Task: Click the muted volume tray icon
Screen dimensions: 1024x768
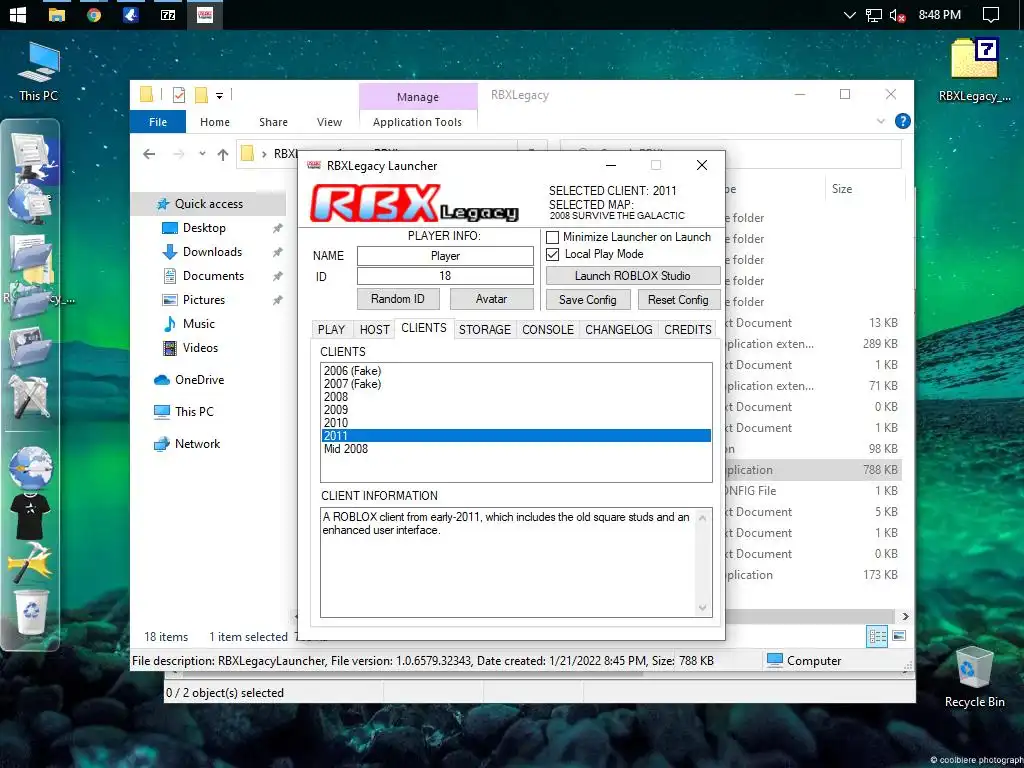Action: 897,15
